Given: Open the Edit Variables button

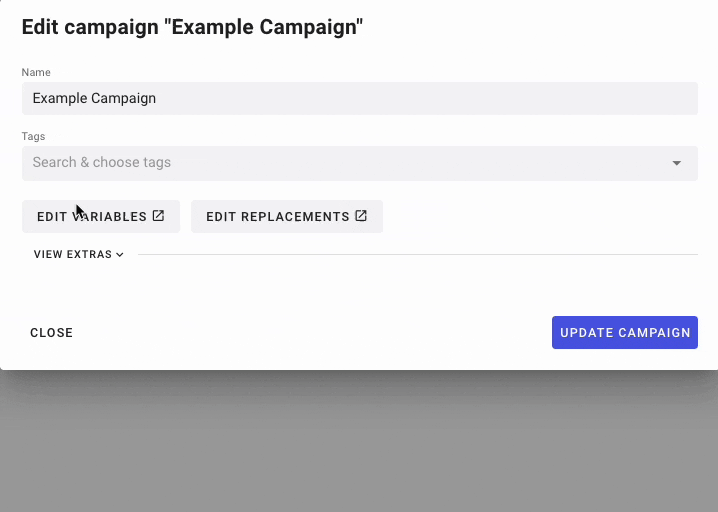Looking at the screenshot, I should (x=101, y=216).
